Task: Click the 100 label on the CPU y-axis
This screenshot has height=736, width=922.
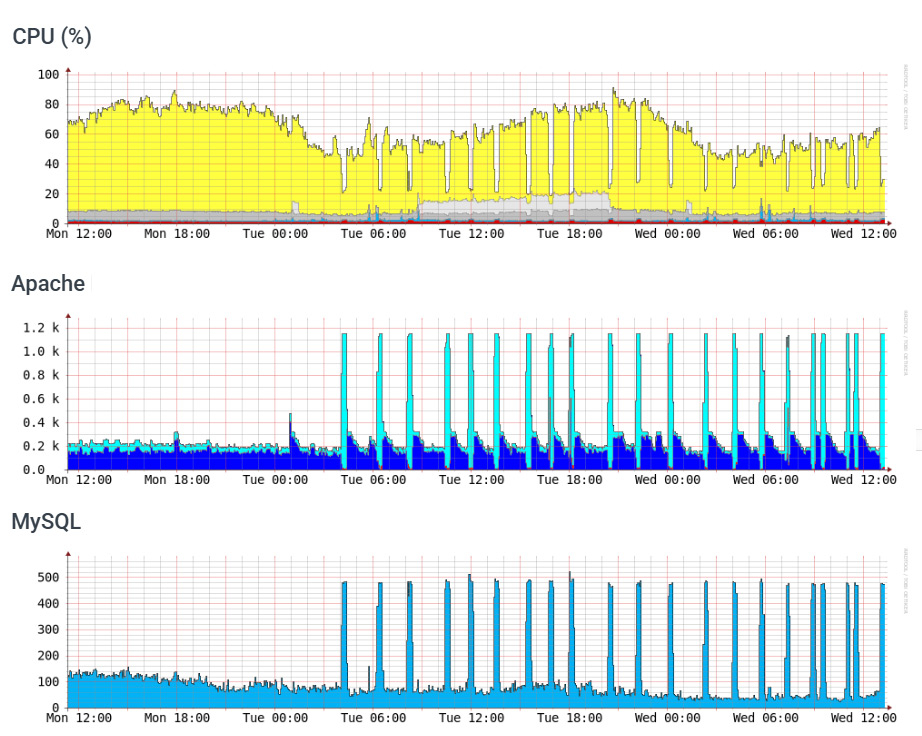Action: tap(48, 75)
